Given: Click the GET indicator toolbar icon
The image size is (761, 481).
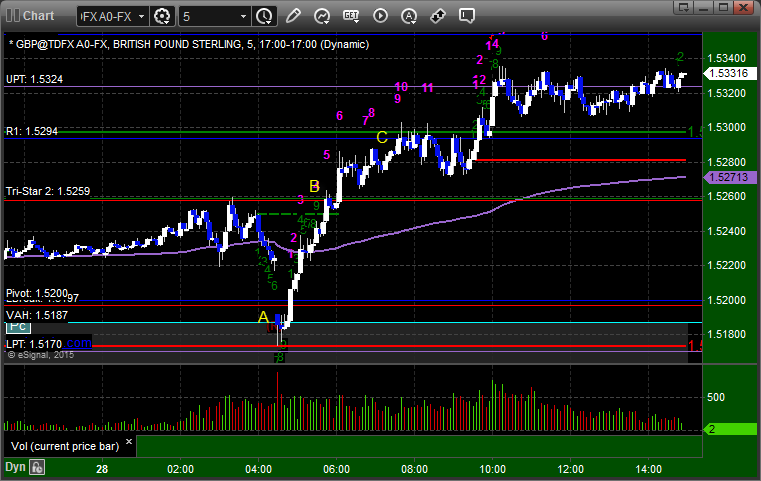Looking at the screenshot, I should click(x=351, y=16).
